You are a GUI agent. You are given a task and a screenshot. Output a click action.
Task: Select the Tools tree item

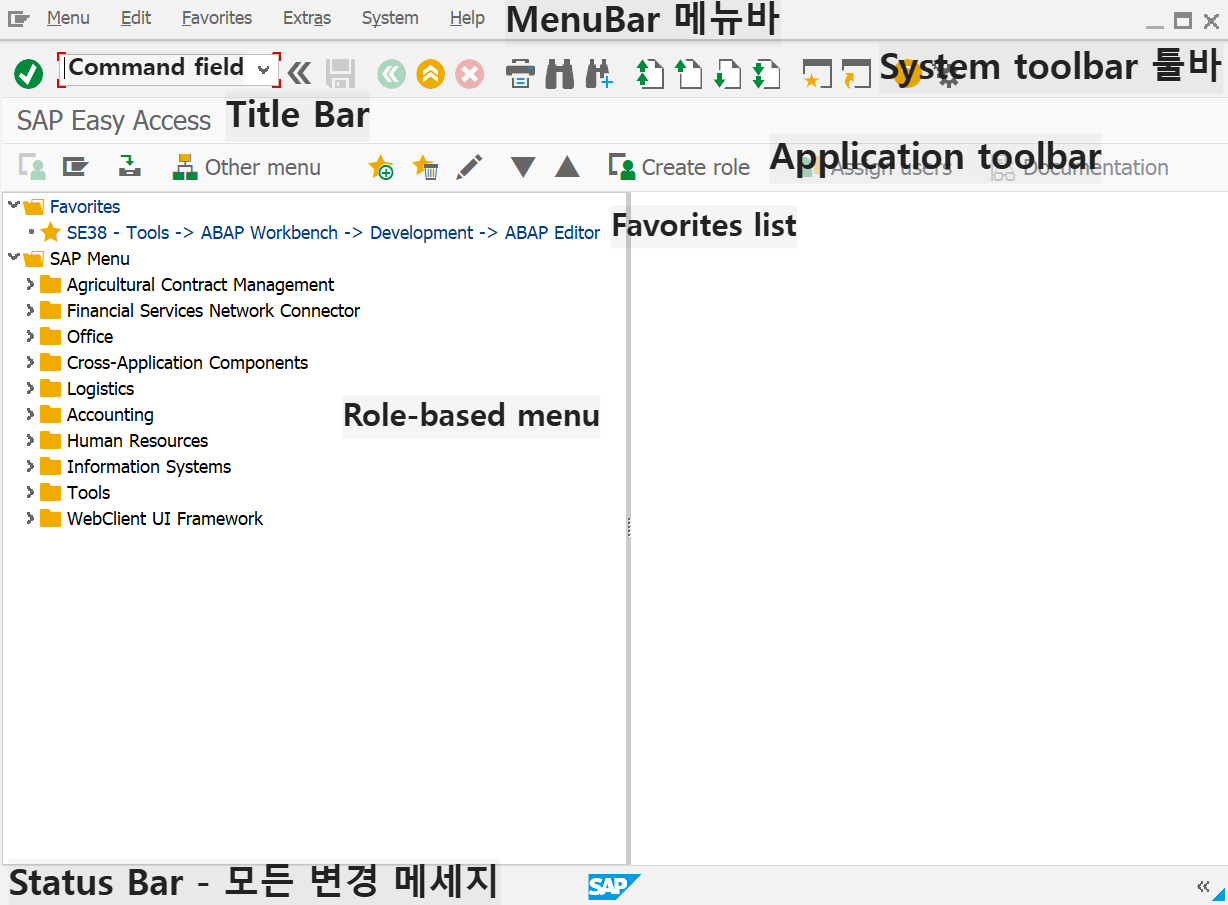click(x=88, y=492)
